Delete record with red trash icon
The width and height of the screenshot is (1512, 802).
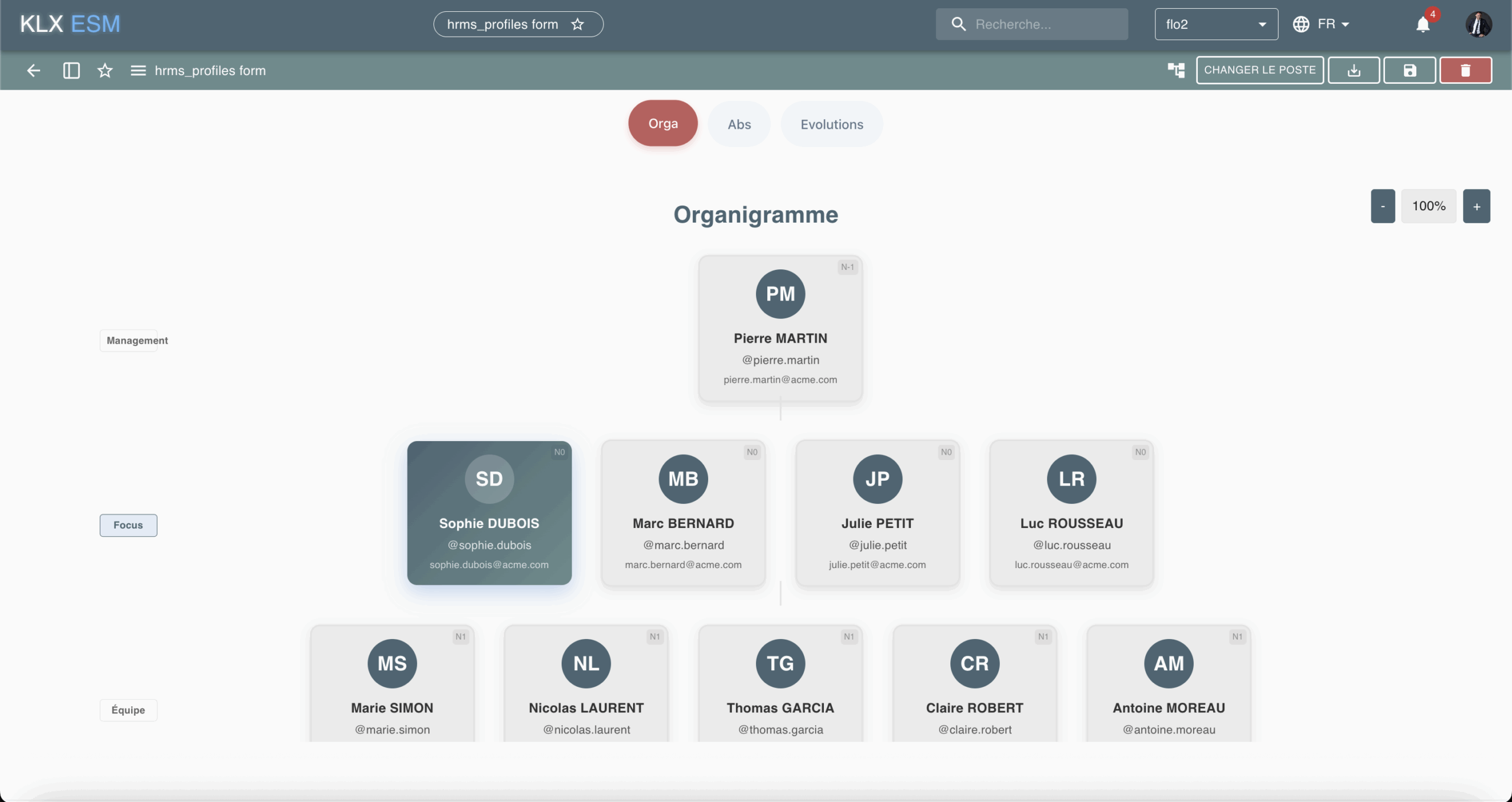[1465, 70]
